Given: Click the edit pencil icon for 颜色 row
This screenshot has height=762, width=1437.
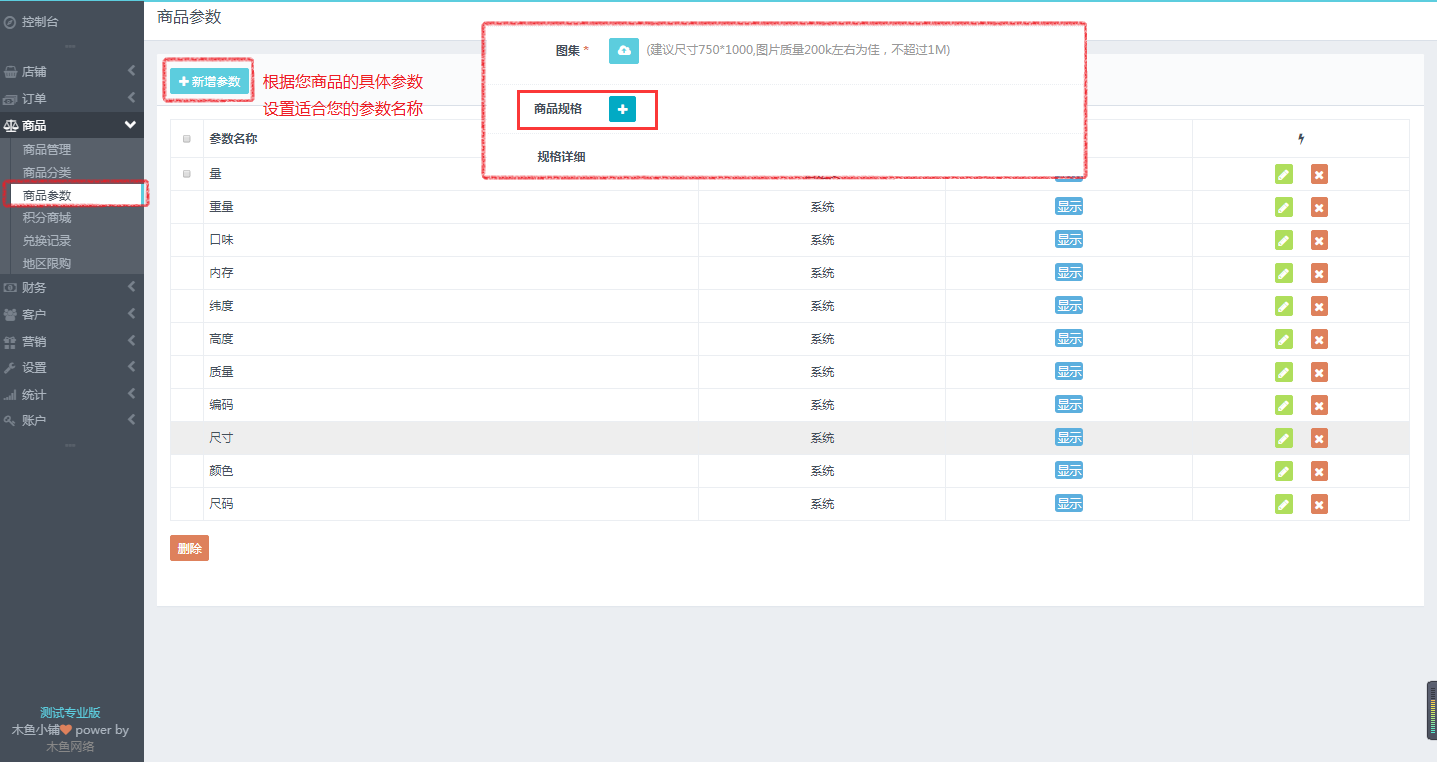Looking at the screenshot, I should click(x=1284, y=471).
